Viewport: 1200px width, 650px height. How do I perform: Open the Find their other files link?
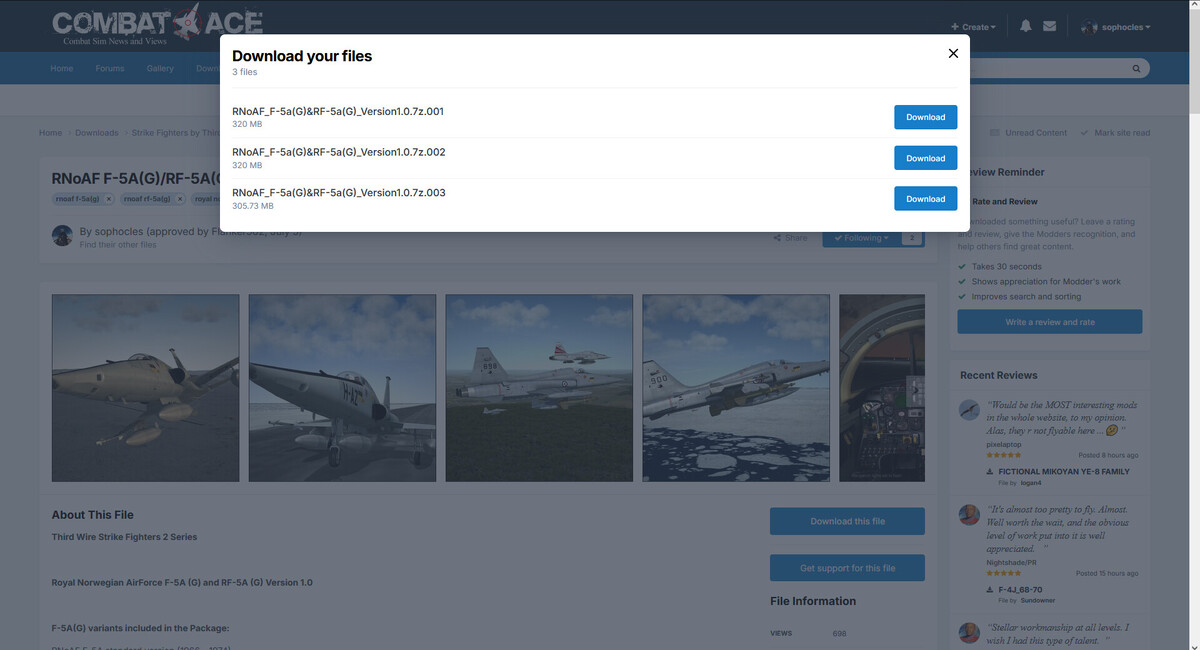(x=118, y=245)
